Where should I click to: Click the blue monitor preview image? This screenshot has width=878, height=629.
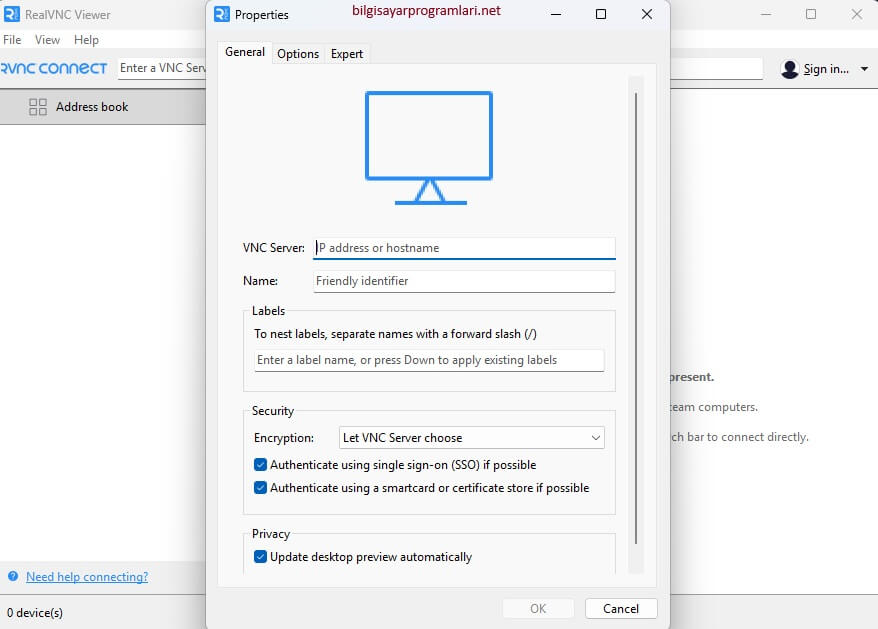coord(429,148)
